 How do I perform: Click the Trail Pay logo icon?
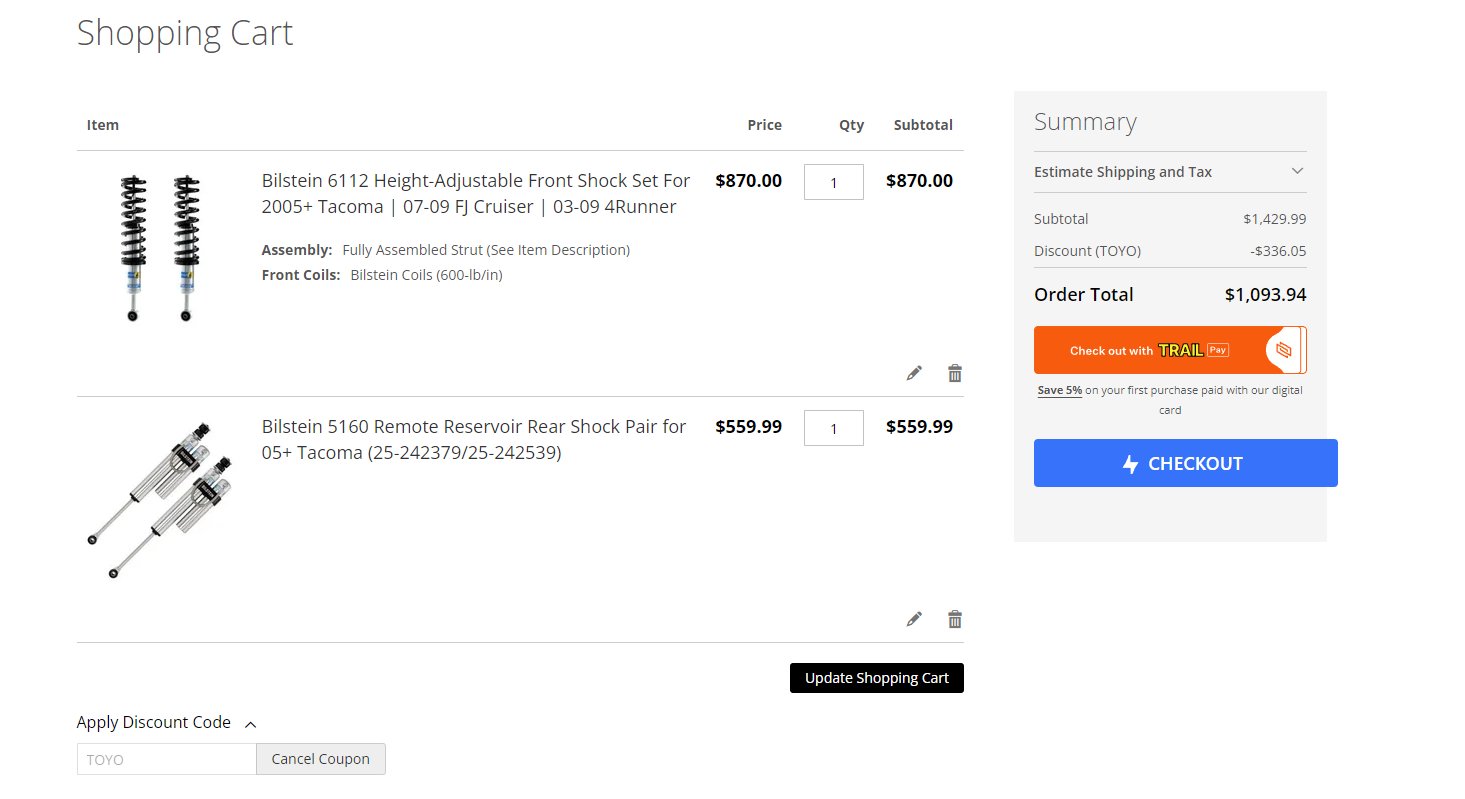[x=1284, y=350]
